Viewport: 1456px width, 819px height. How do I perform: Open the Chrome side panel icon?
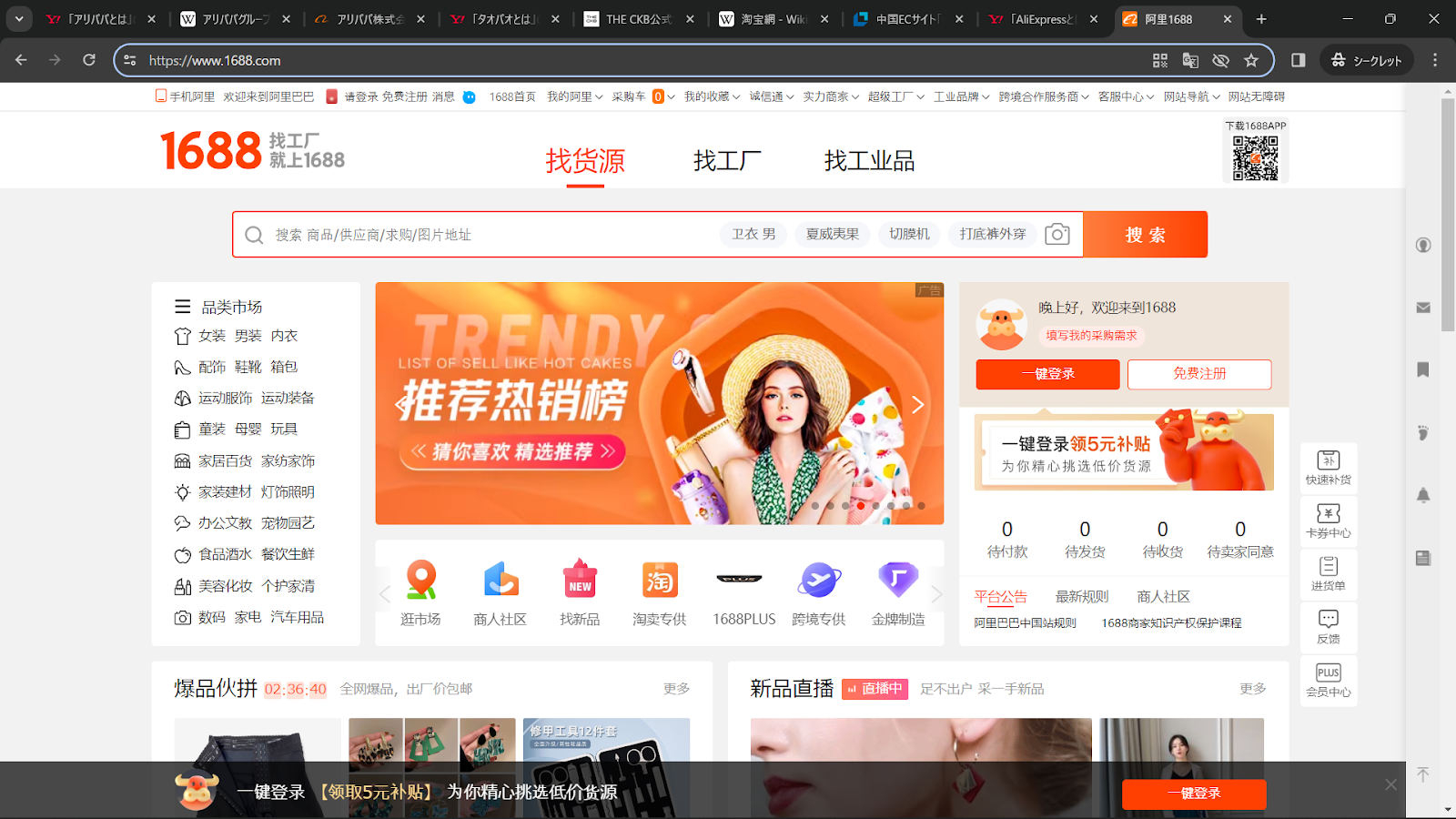tap(1299, 60)
